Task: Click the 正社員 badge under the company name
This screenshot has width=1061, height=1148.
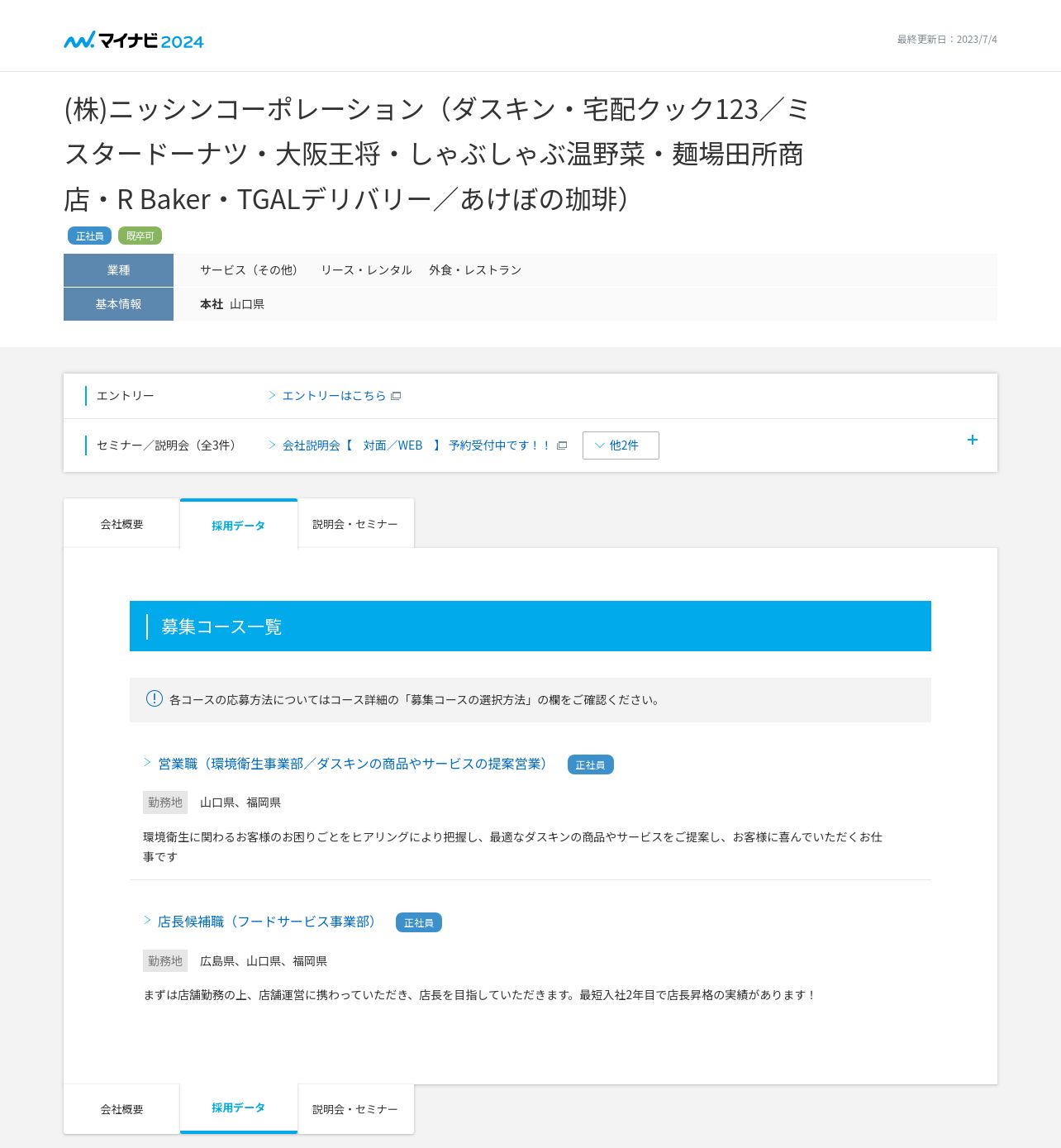Action: (89, 236)
